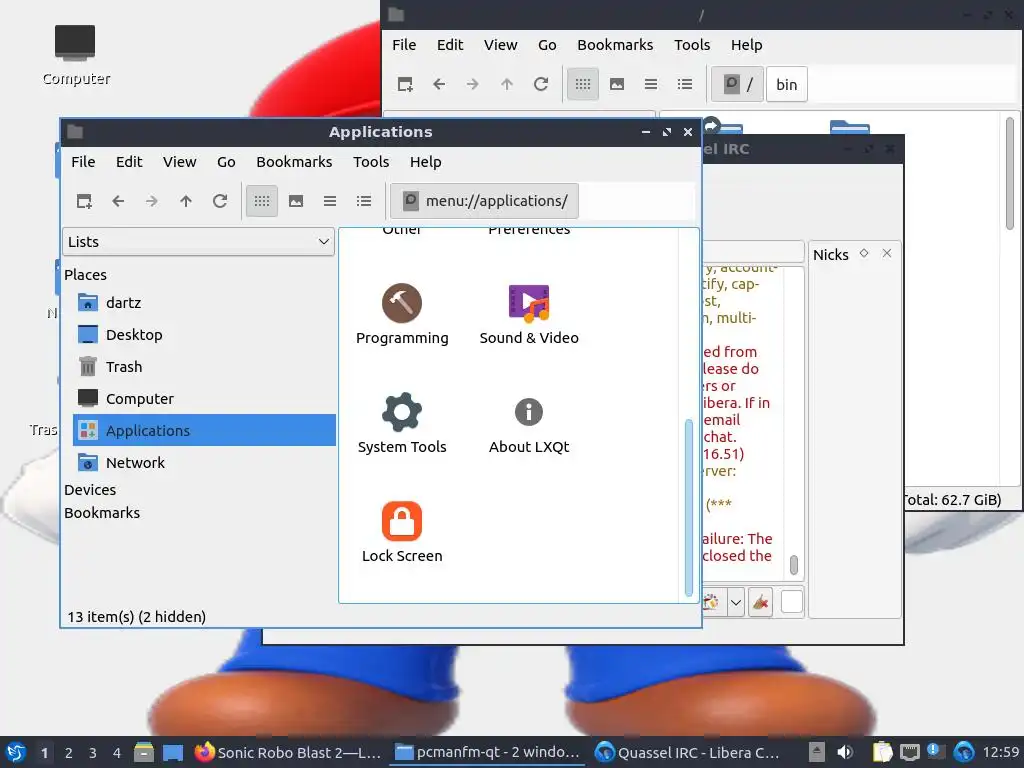Enable thumbnail view in root folder window
The width and height of the screenshot is (1024, 768).
tap(617, 84)
